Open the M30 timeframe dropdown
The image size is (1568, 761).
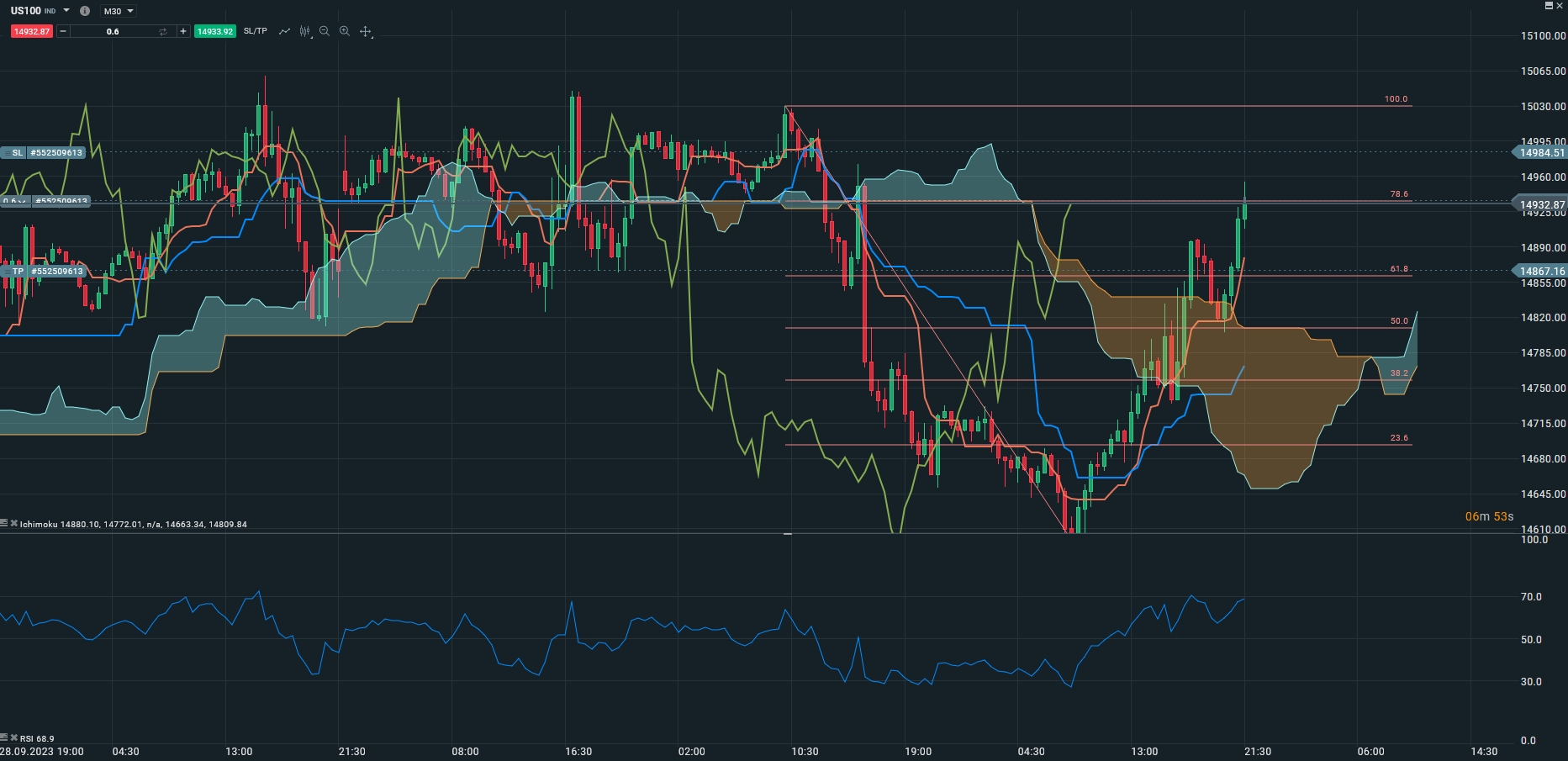pos(118,11)
